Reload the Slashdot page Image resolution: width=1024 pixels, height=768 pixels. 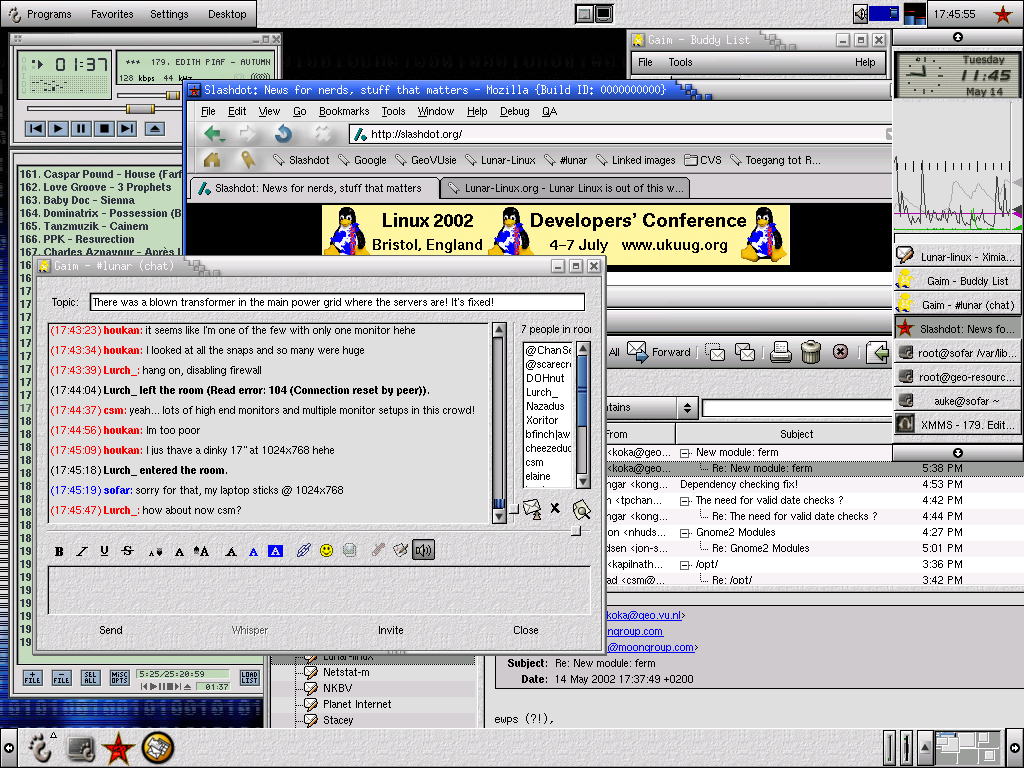click(283, 134)
